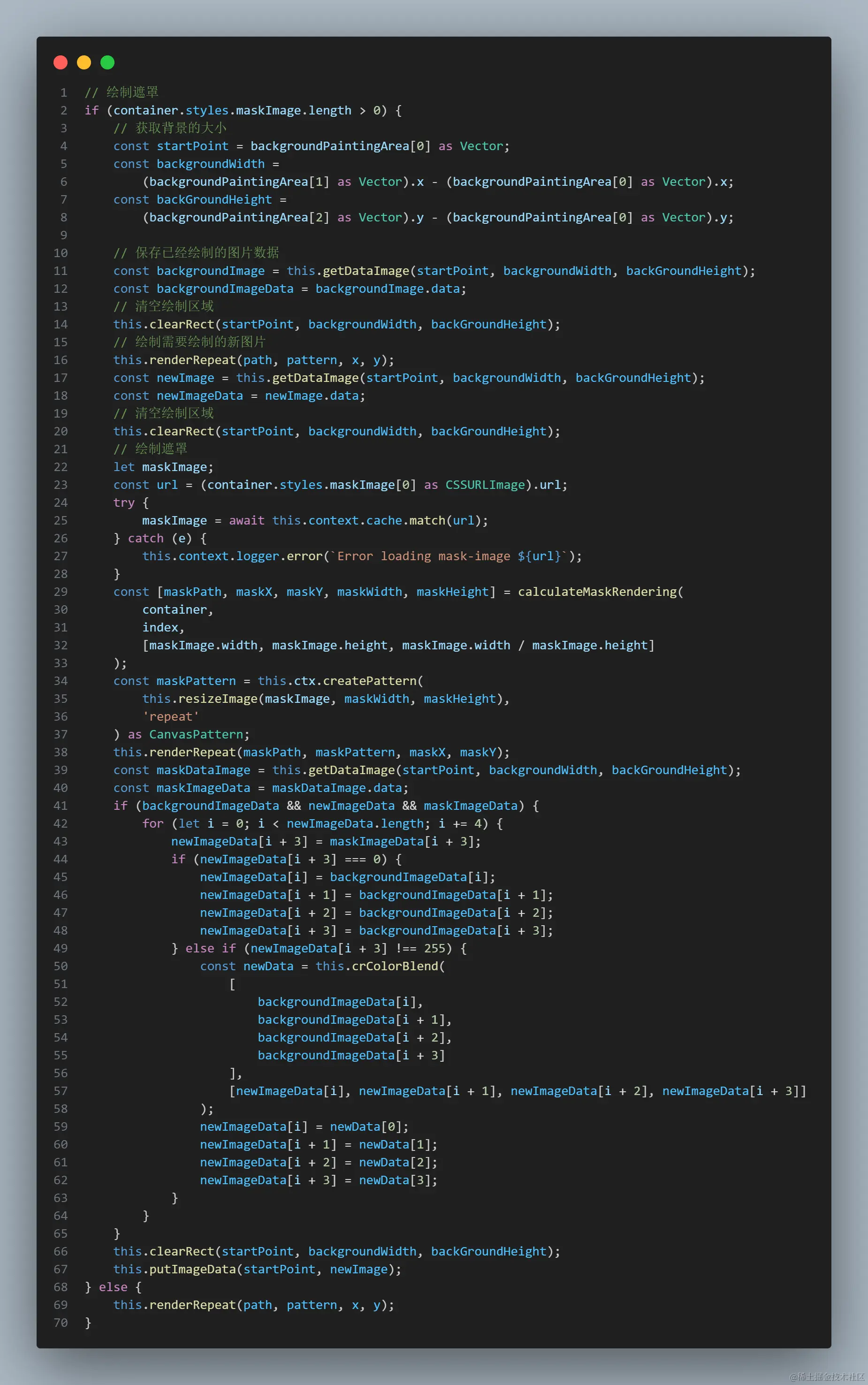The height and width of the screenshot is (1385, 868).
Task: Click the yellow minimize dot
Action: tap(84, 62)
